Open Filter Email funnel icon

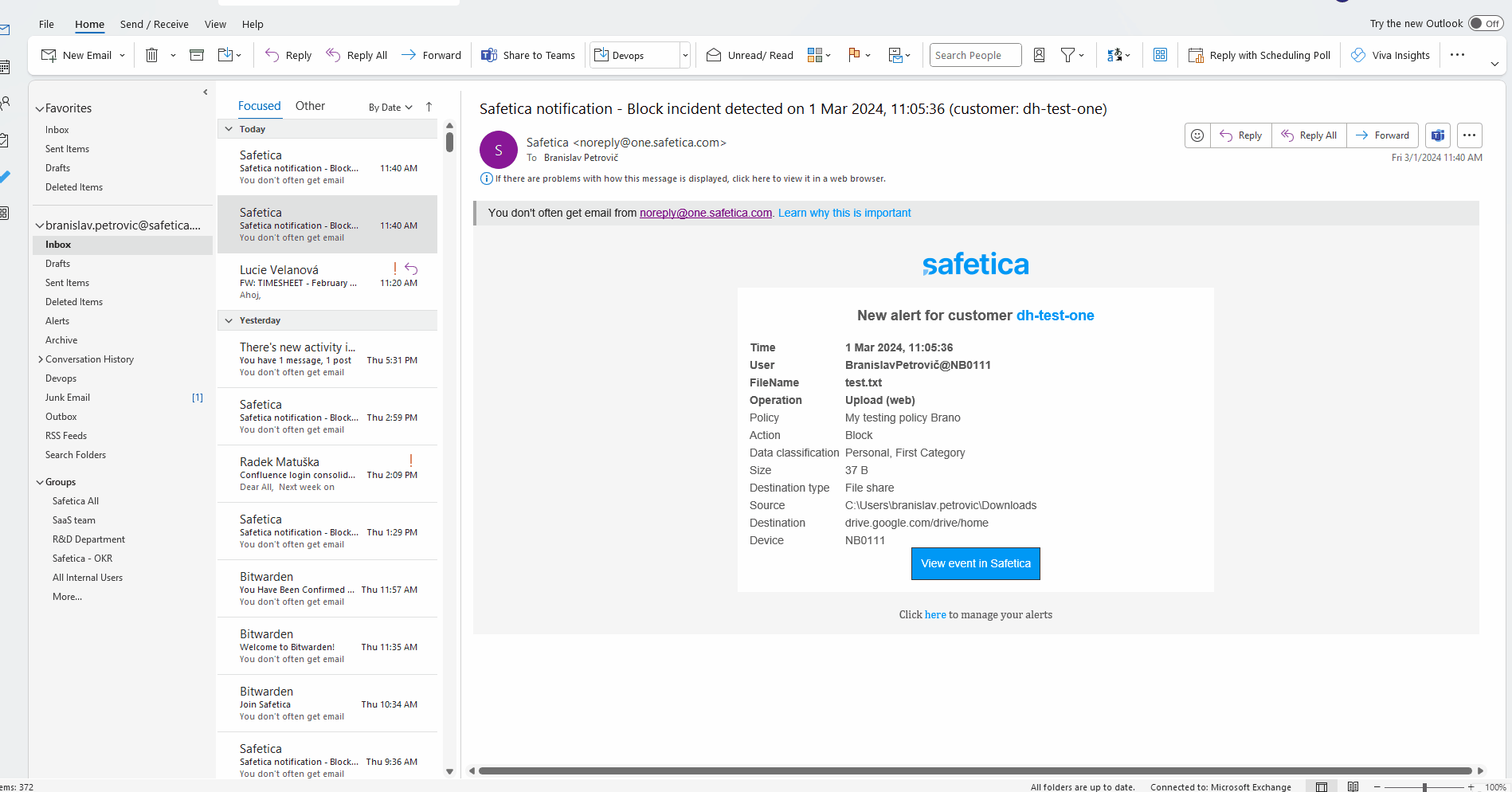pyautogui.click(x=1067, y=55)
